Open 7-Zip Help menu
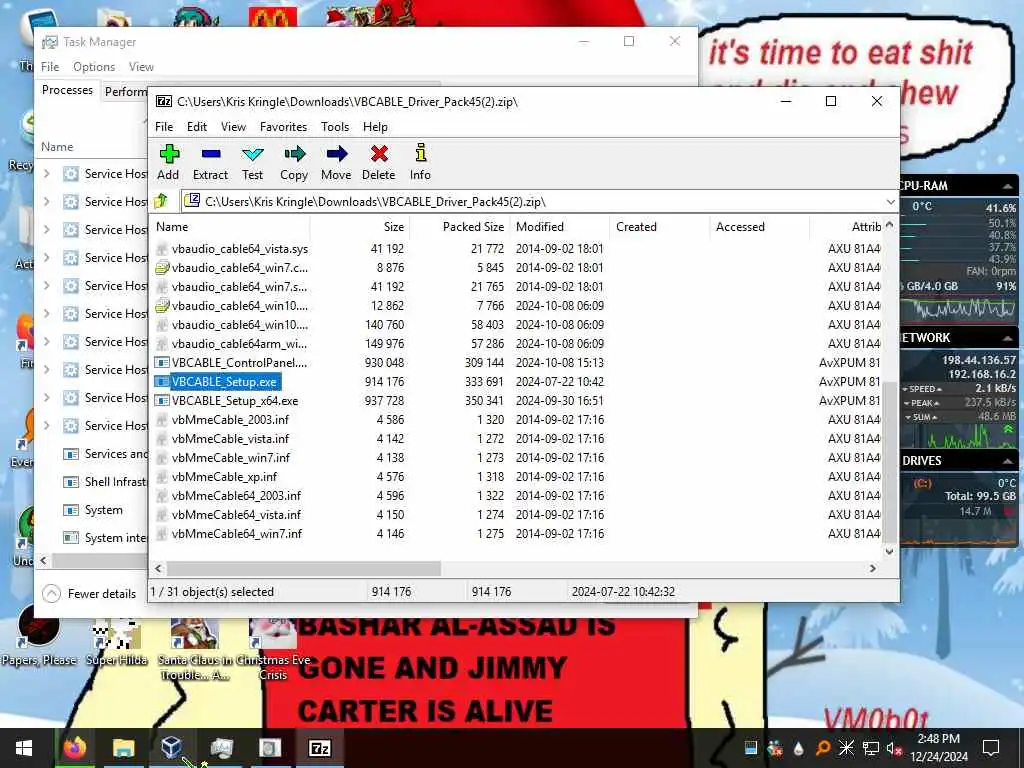Viewport: 1024px width, 768px height. pos(376,127)
